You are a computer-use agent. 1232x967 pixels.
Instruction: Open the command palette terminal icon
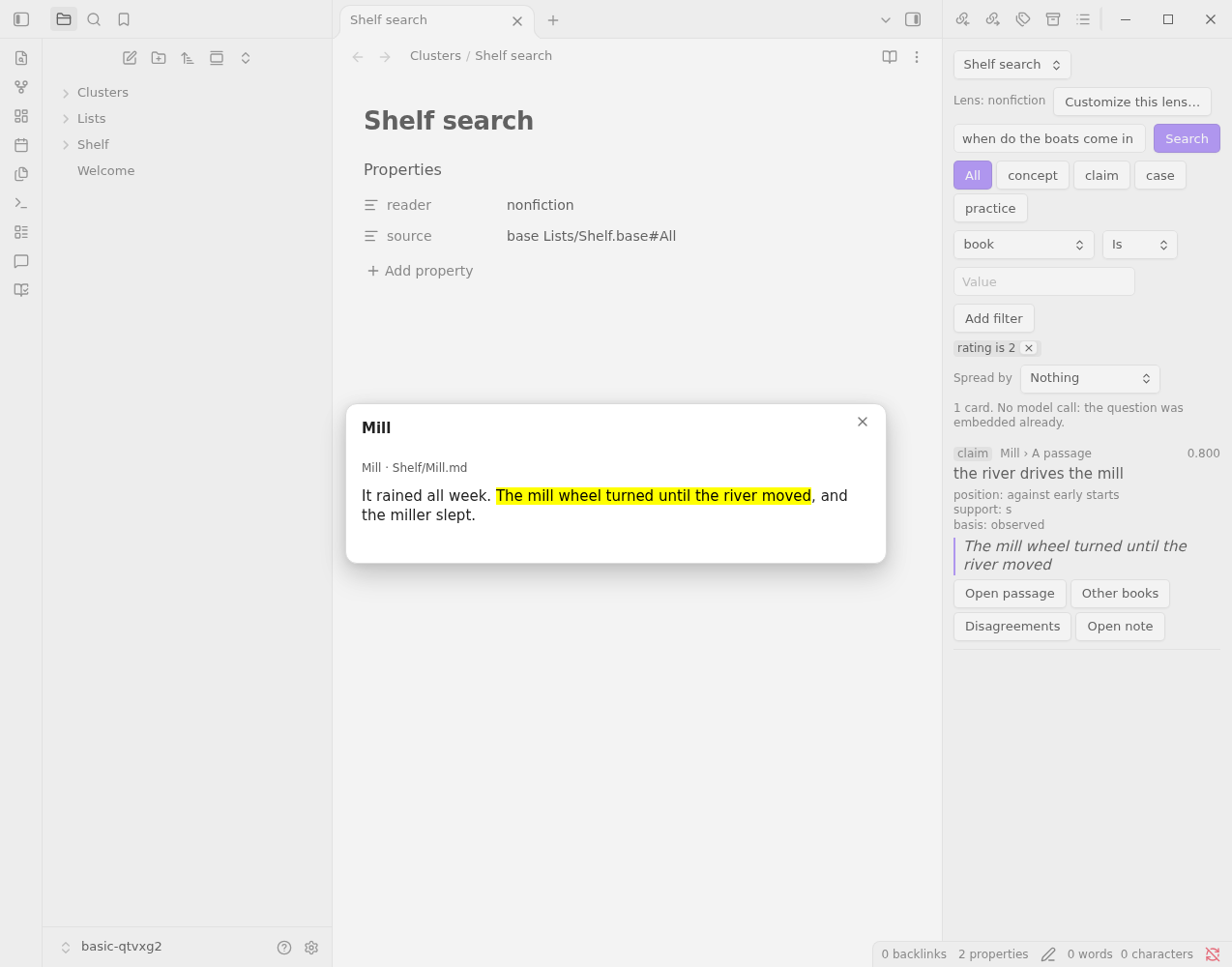[x=21, y=203]
